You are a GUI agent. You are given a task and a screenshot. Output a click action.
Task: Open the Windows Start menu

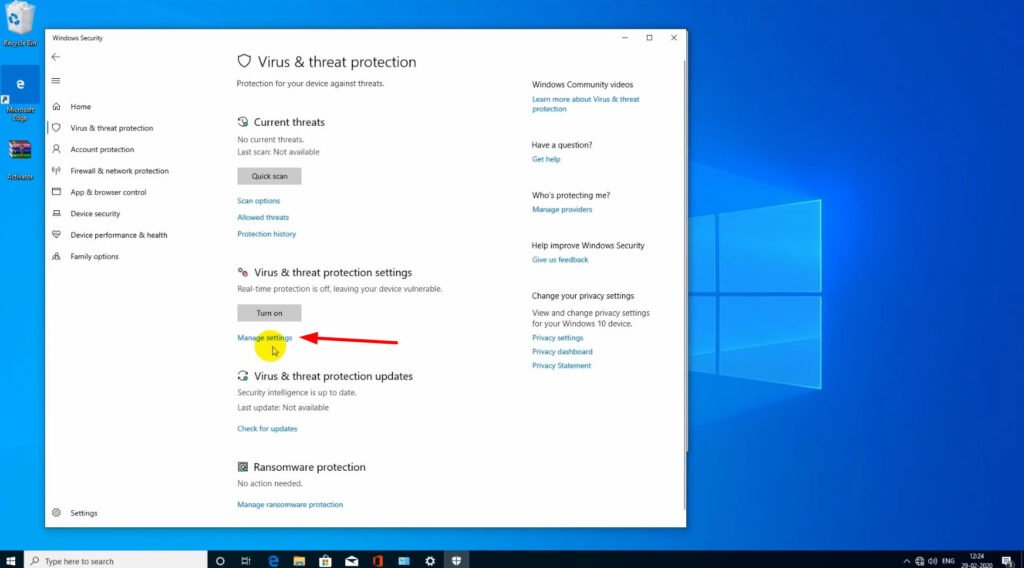pyautogui.click(x=10, y=561)
